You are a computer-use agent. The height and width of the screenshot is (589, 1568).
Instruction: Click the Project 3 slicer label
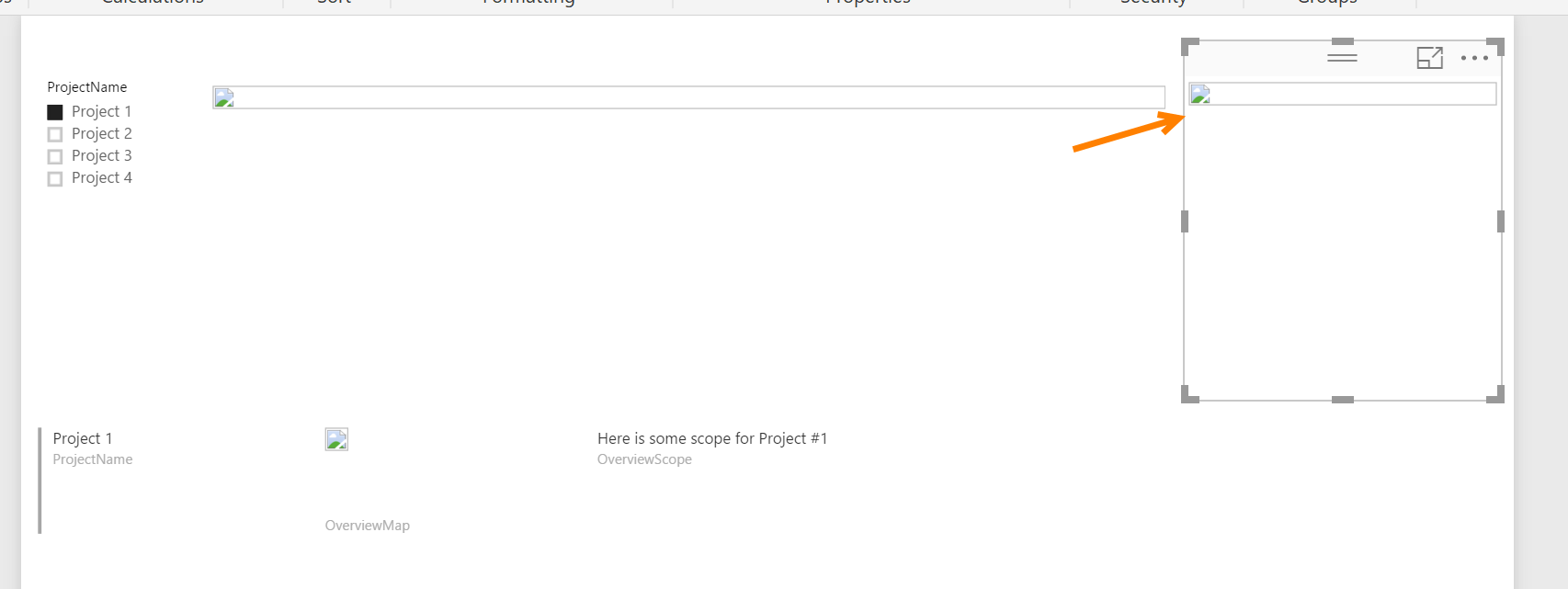click(x=102, y=155)
